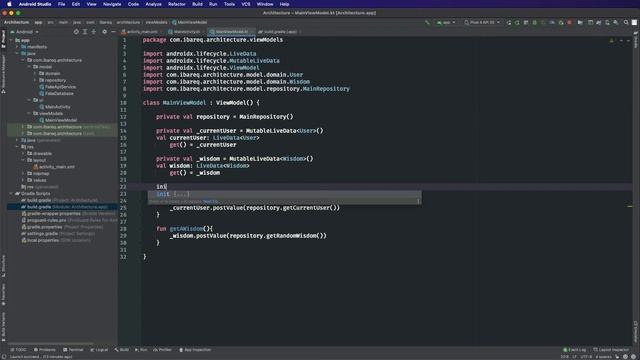Click Expand All icon in Project panel header
The image size is (640, 360).
[x=85, y=31]
